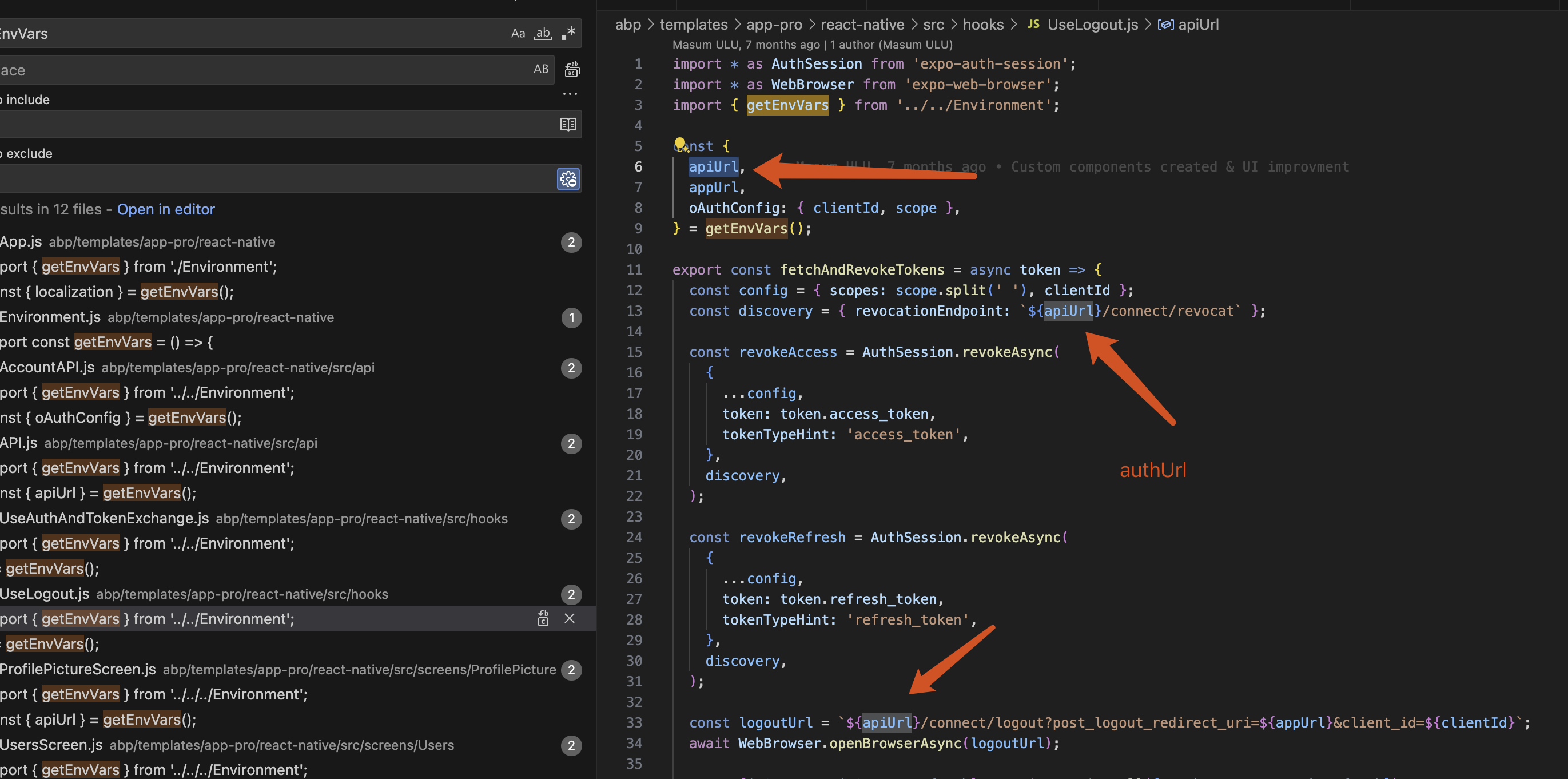This screenshot has height=779, width=1568.
Task: Click search only in open editors icon
Action: coord(567,125)
